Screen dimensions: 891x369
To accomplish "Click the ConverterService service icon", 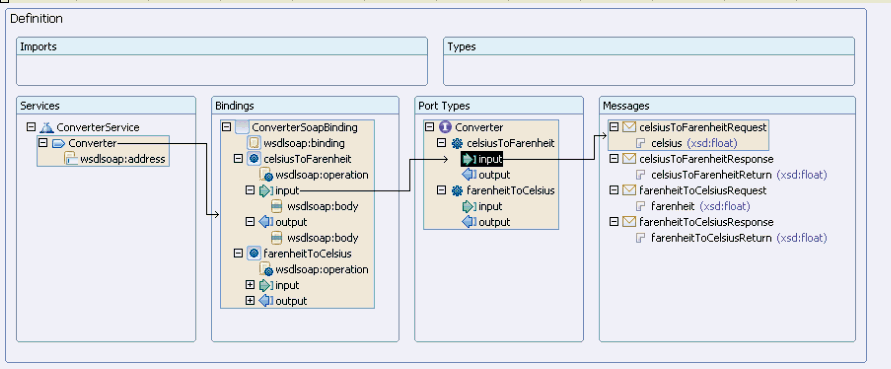I will (x=47, y=127).
